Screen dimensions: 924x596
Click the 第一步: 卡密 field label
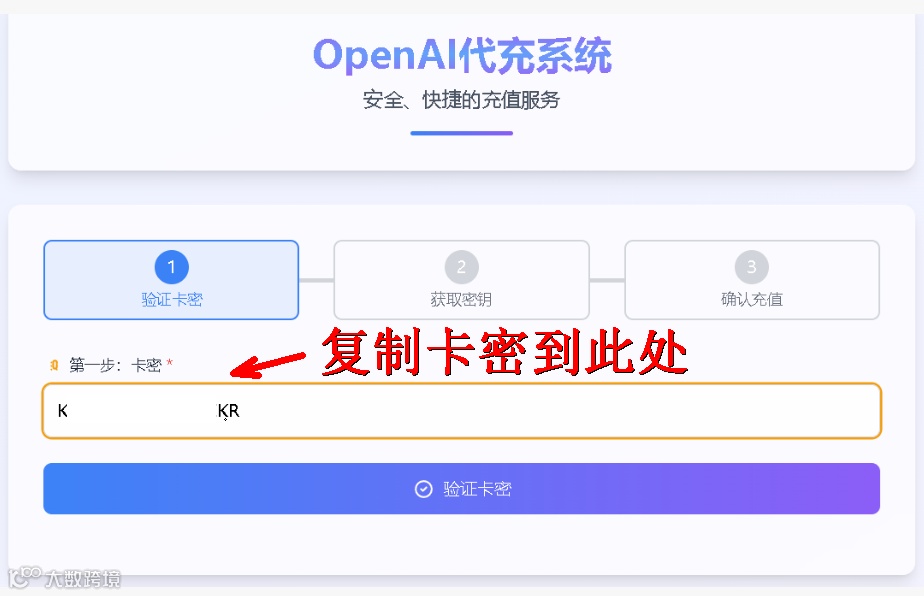tap(116, 365)
